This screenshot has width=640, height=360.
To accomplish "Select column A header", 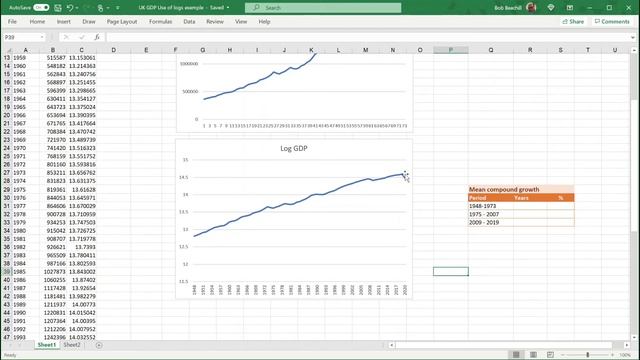I will (25, 50).
